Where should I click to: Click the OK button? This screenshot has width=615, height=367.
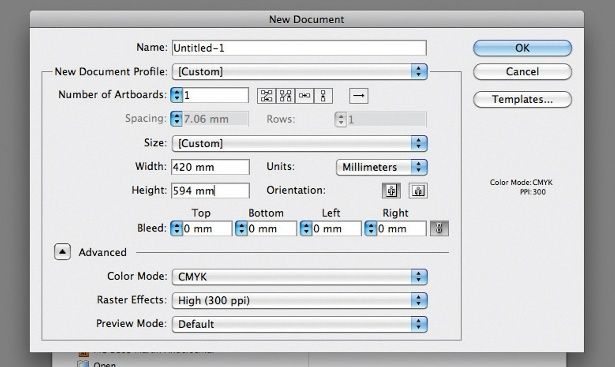522,48
